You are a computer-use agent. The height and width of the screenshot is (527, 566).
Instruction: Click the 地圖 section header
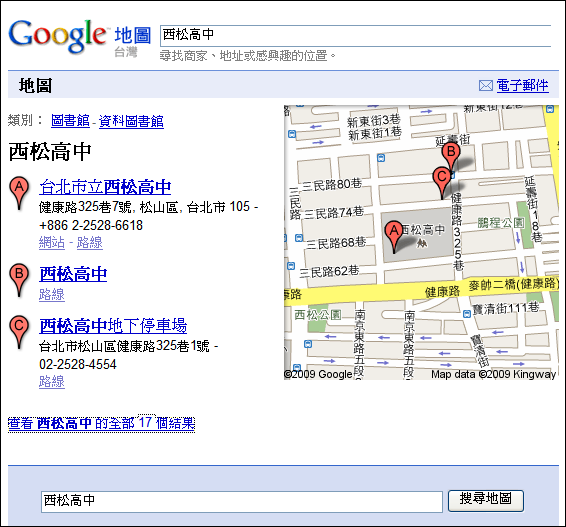point(35,86)
